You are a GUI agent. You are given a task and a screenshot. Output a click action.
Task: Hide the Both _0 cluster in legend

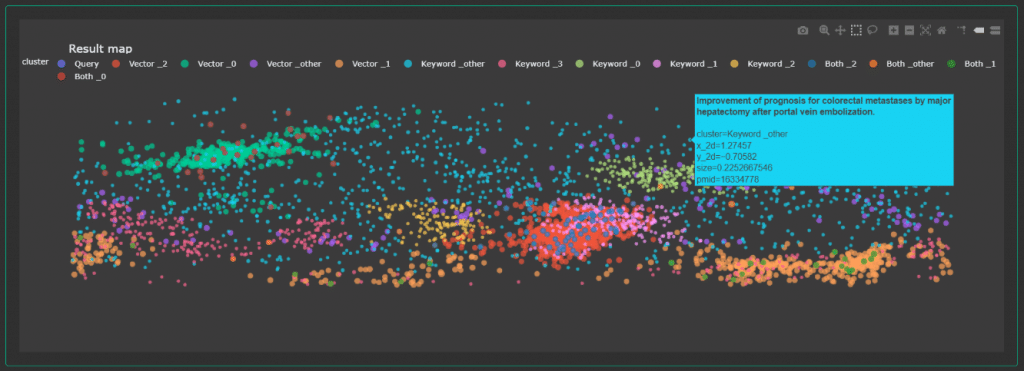[82, 76]
